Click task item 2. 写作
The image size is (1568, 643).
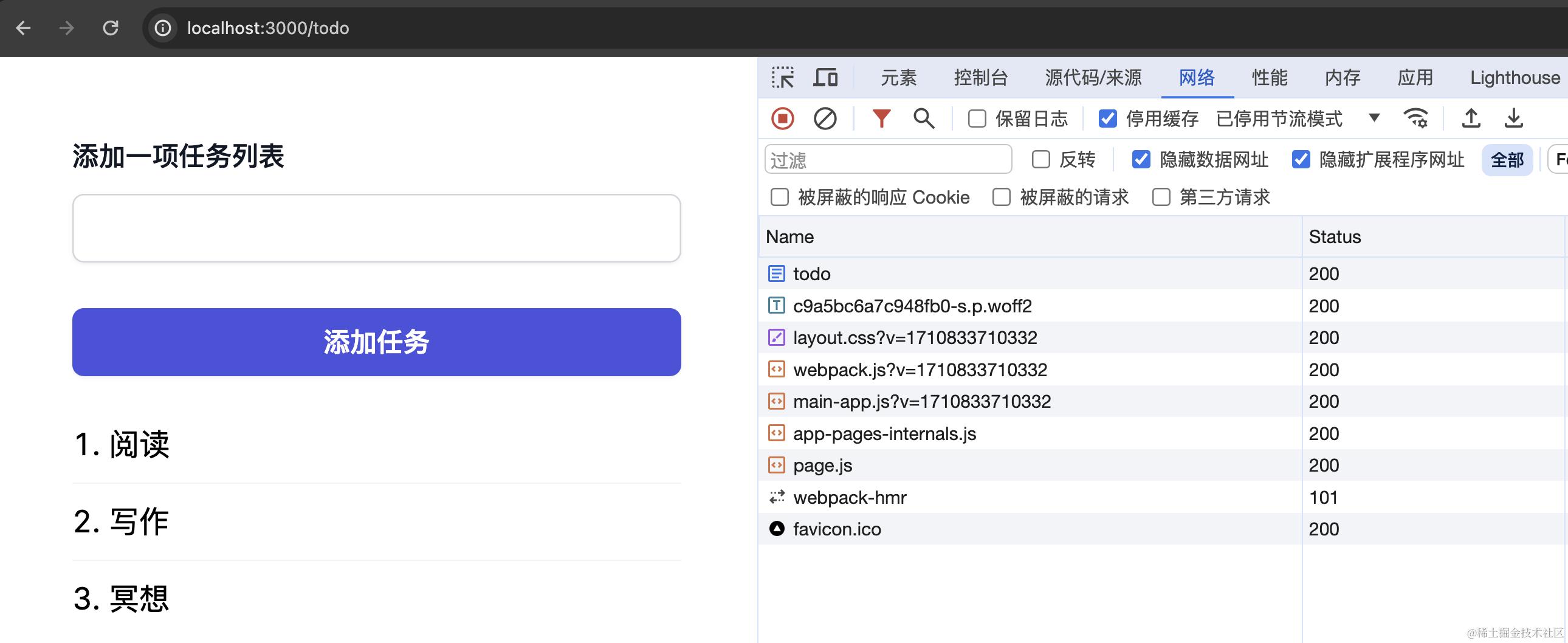tap(121, 521)
